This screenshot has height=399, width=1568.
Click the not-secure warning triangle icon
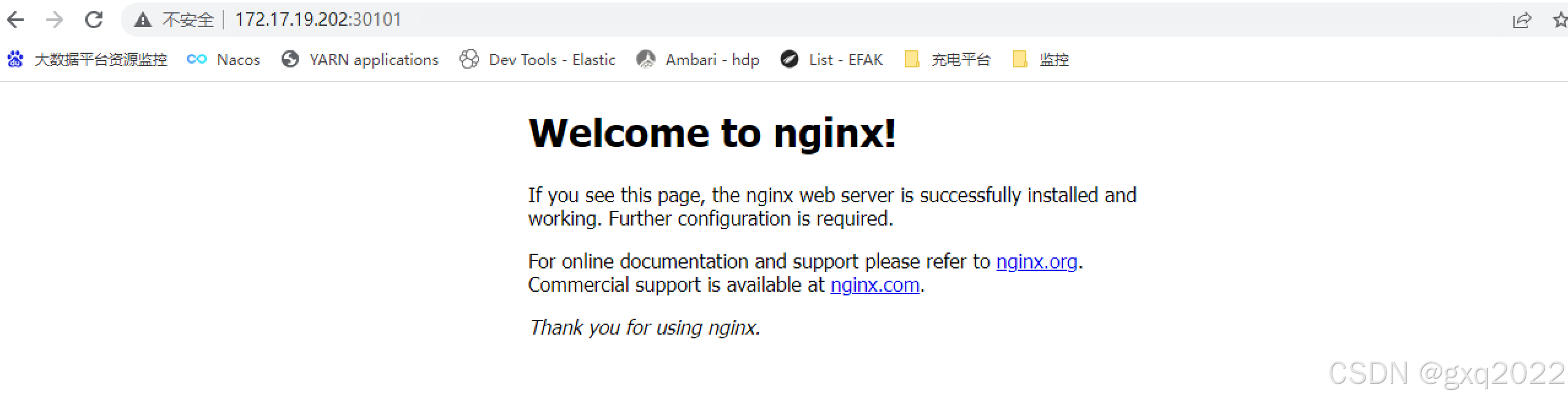click(x=143, y=20)
